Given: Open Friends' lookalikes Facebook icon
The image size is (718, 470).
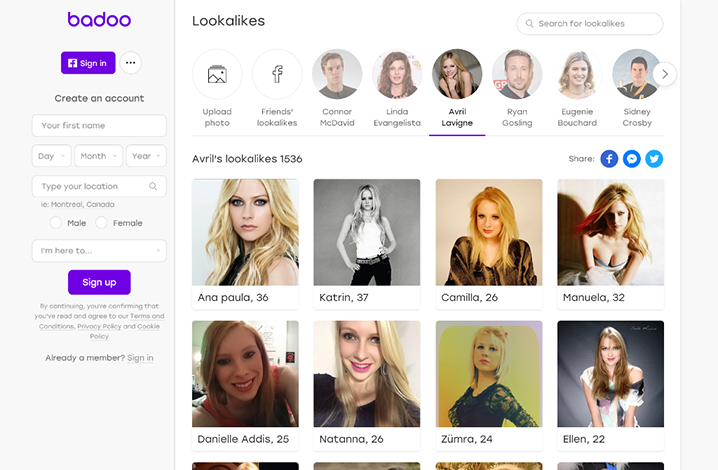Looking at the screenshot, I should click(x=277, y=74).
